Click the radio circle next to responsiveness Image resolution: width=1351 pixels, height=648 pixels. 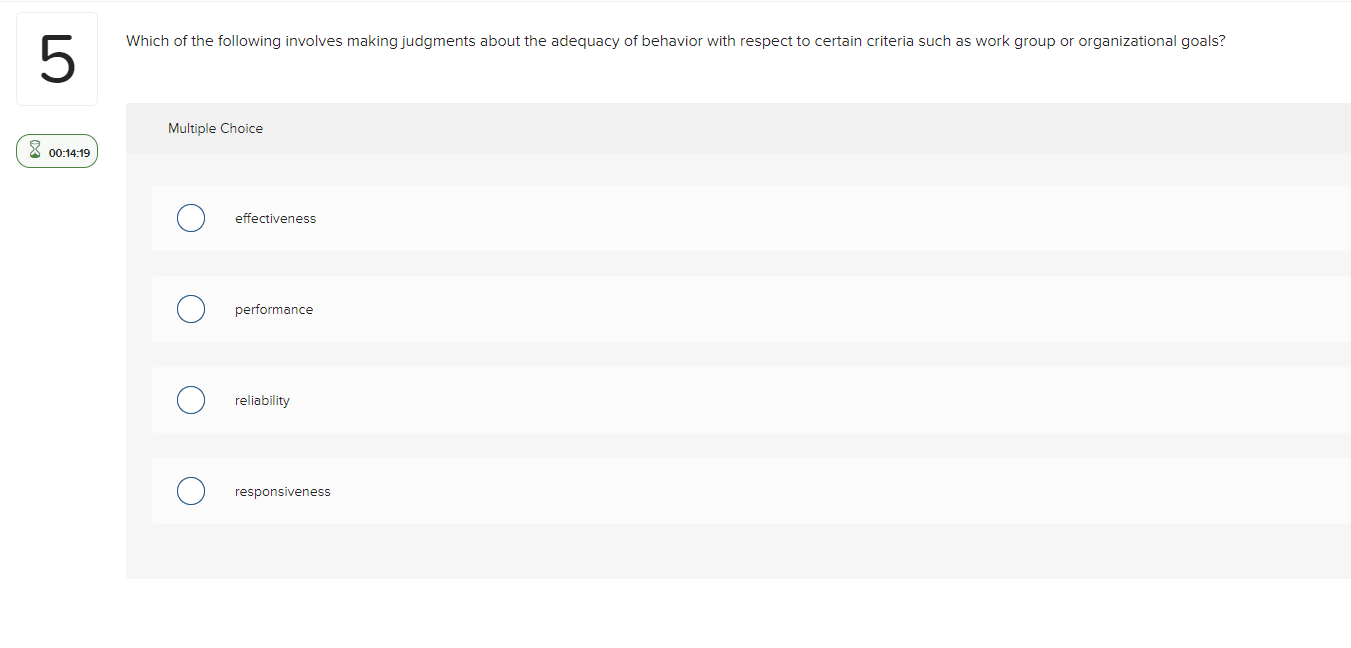tap(191, 491)
